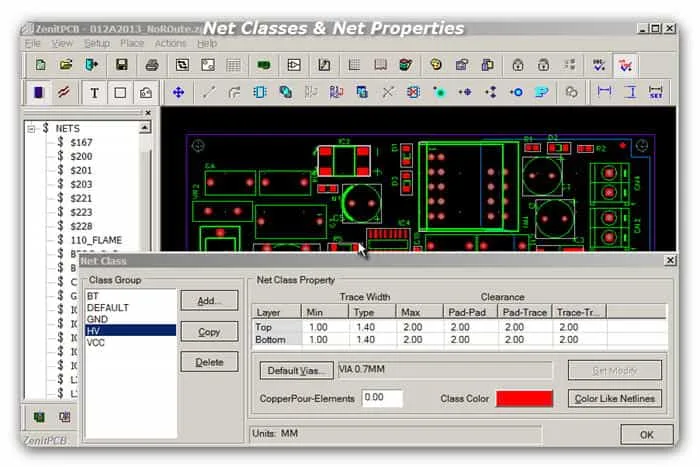Confirm with the OK button
The height and width of the screenshot is (467, 700).
pos(647,435)
